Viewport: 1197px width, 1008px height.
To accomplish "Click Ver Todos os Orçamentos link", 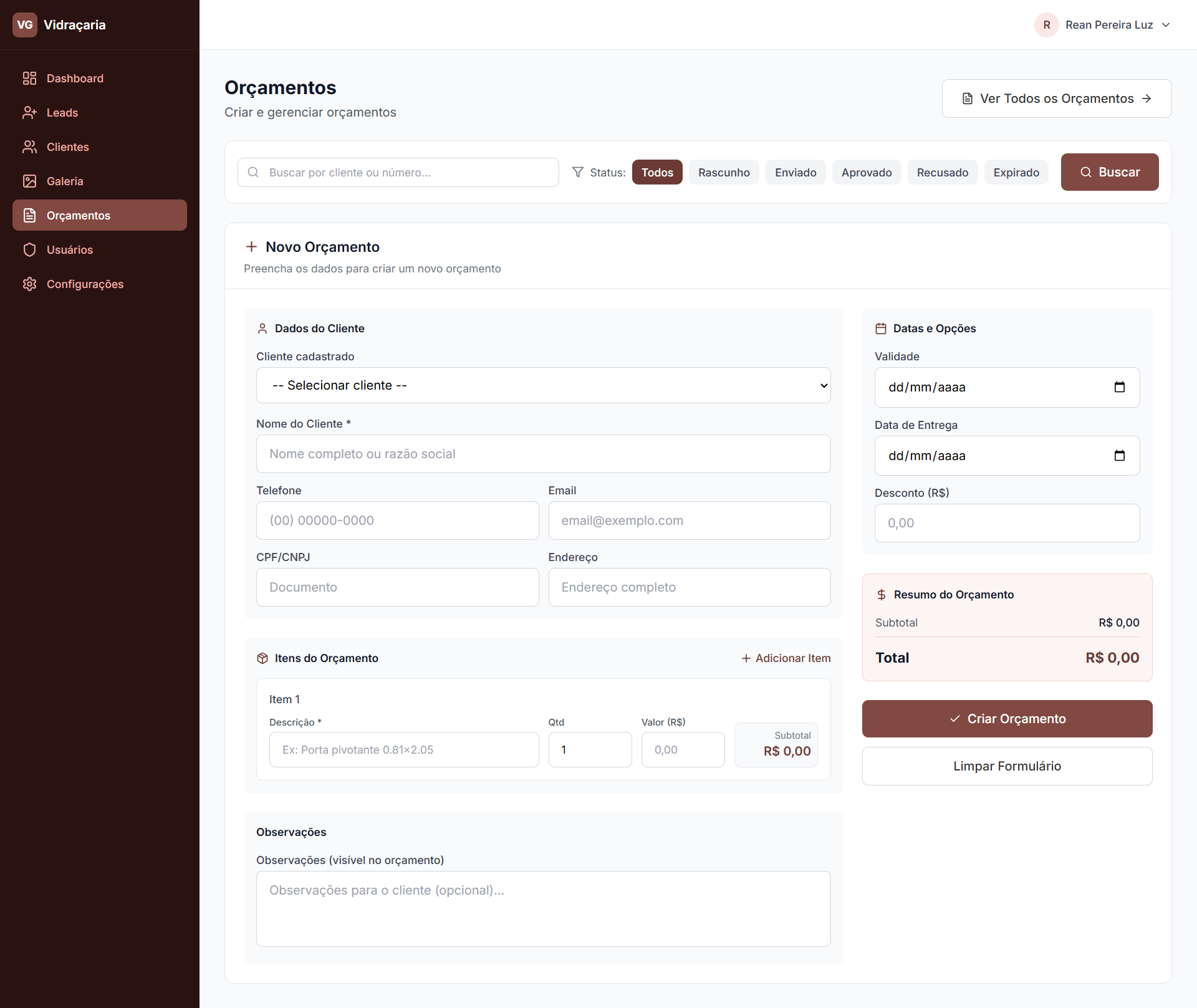I will pos(1056,98).
